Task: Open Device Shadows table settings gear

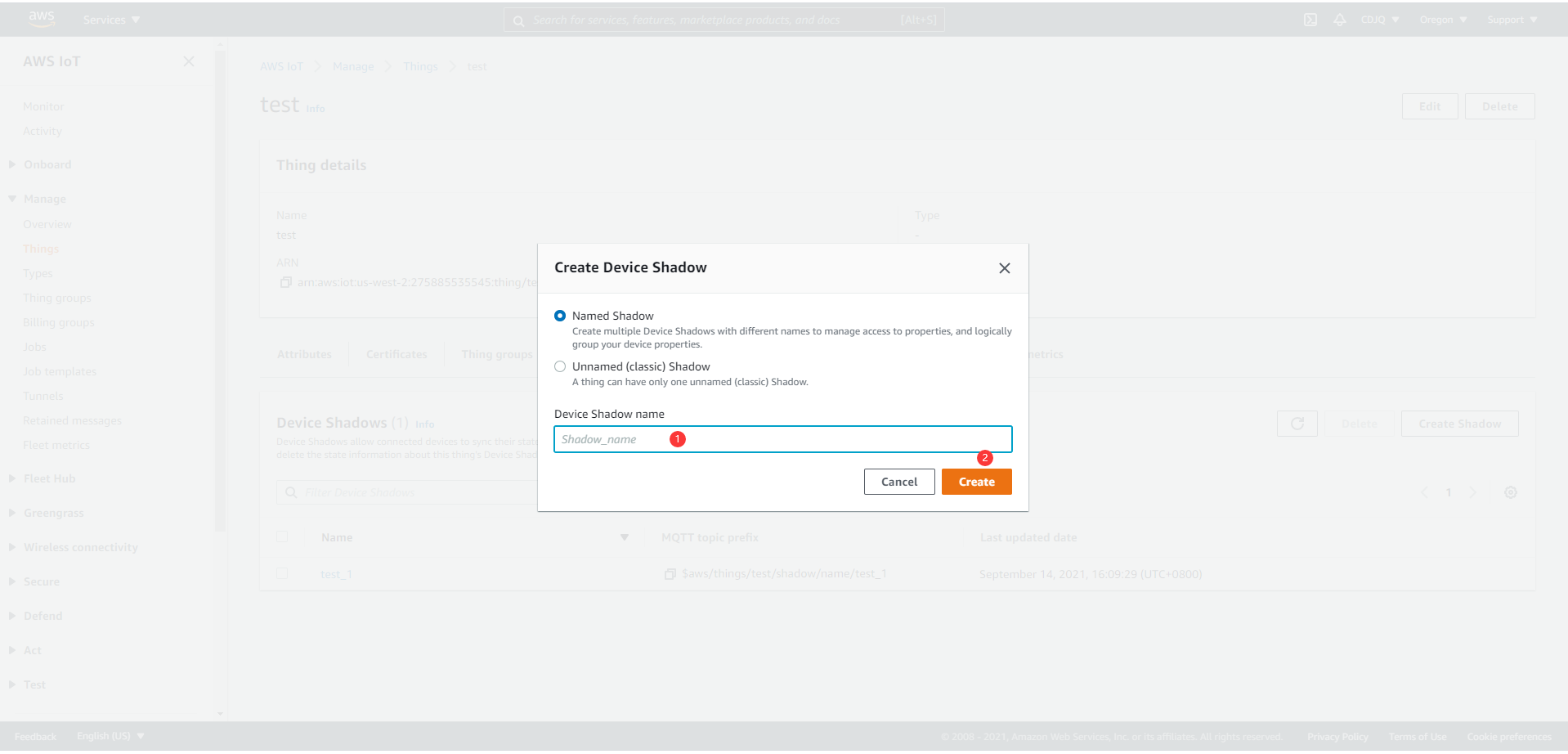Action: [x=1510, y=492]
